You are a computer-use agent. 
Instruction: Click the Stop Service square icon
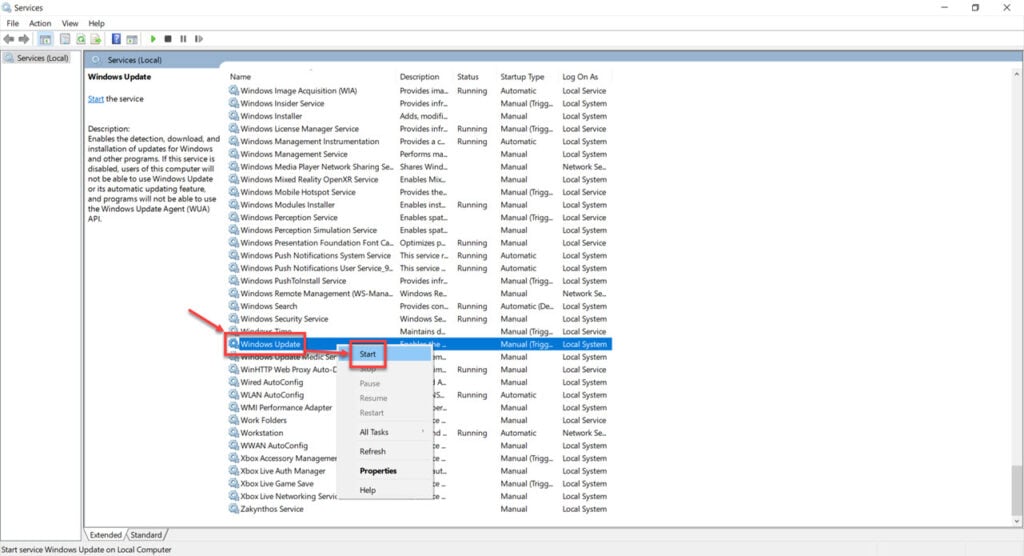pyautogui.click(x=168, y=39)
